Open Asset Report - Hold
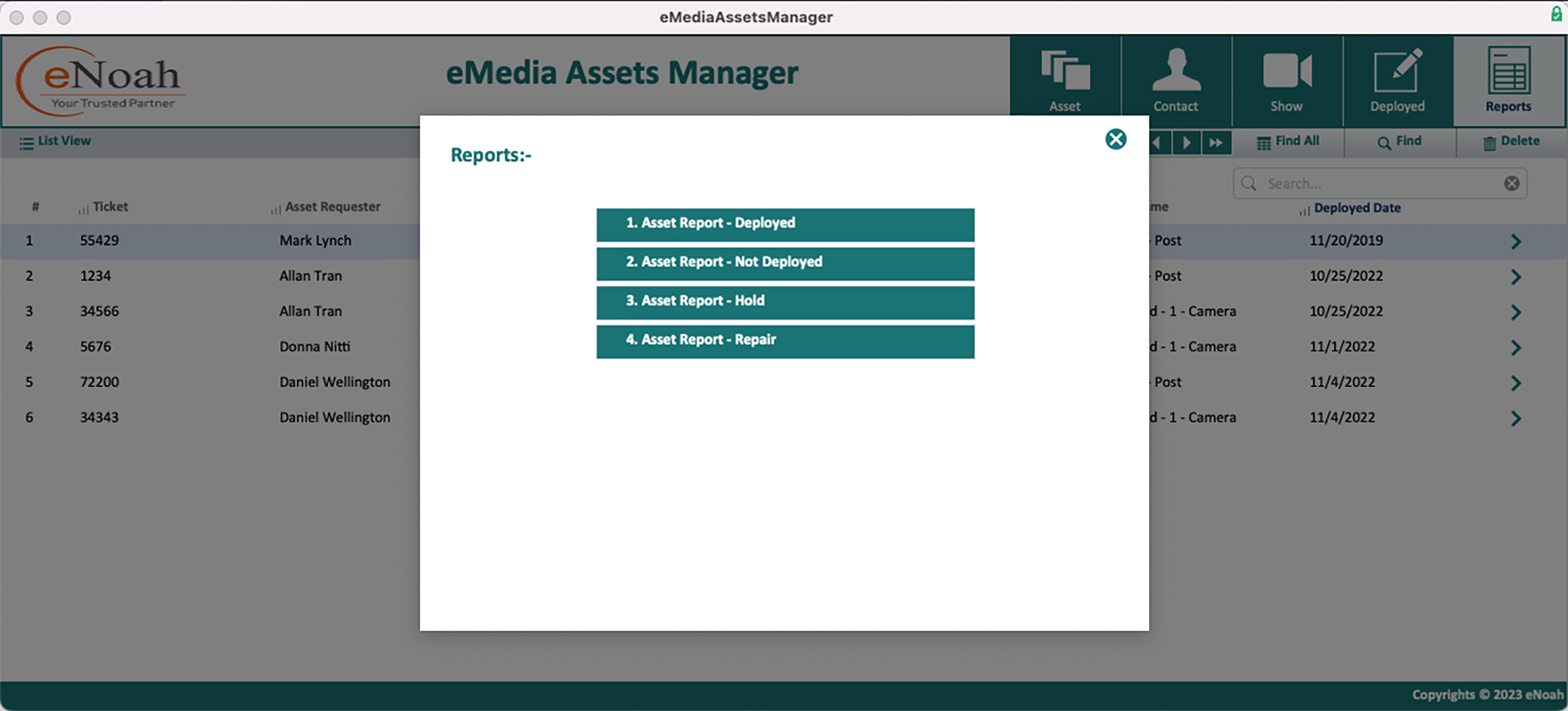 785,302
